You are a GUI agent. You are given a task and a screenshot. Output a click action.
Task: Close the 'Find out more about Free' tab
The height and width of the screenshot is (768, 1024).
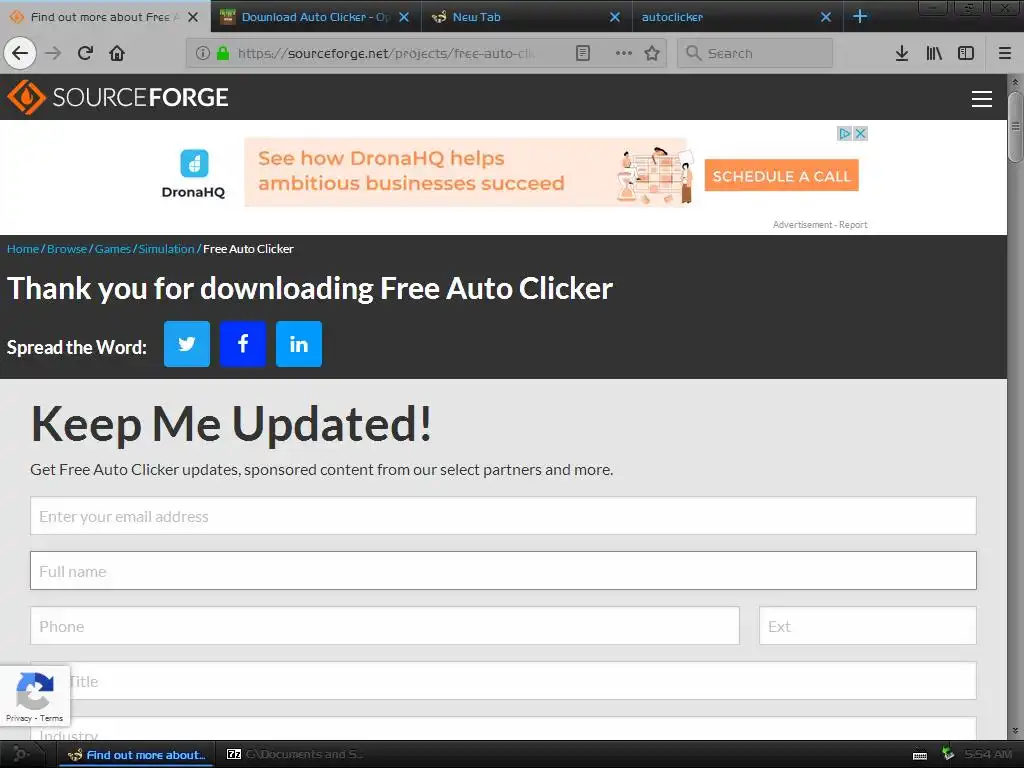coord(193,17)
